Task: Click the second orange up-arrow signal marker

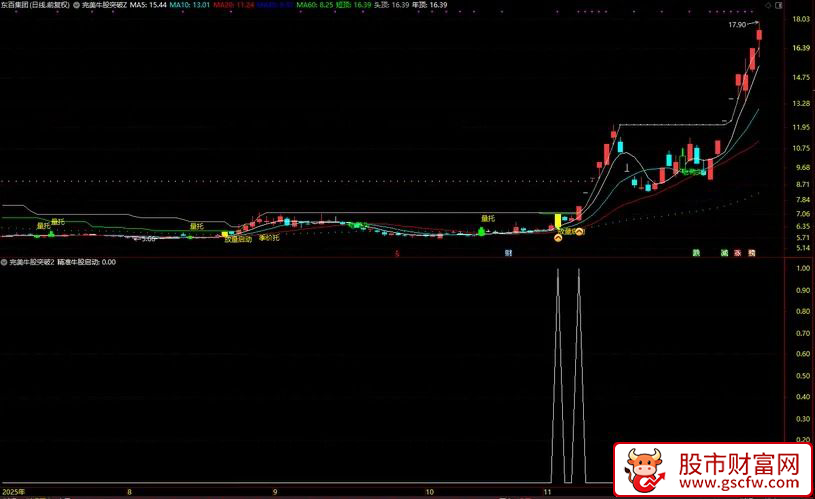Action: (x=580, y=231)
